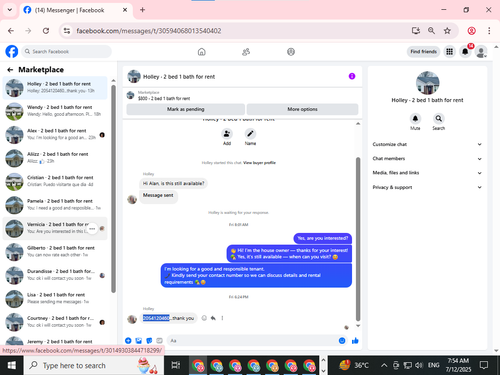The height and width of the screenshot is (375, 500).
Task: Open View buyer profile link
Action: coord(259,163)
